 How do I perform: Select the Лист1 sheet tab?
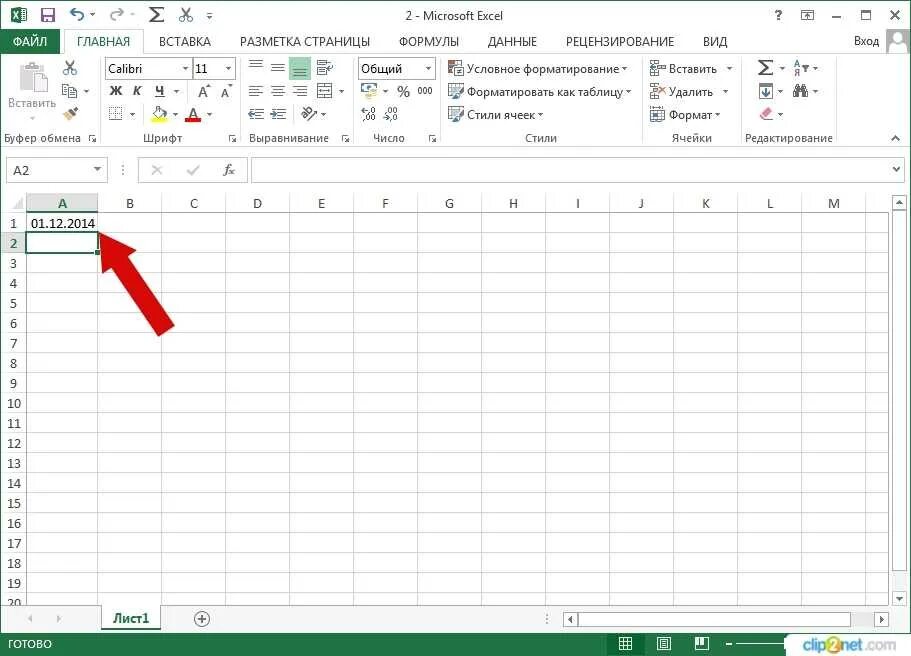[131, 618]
